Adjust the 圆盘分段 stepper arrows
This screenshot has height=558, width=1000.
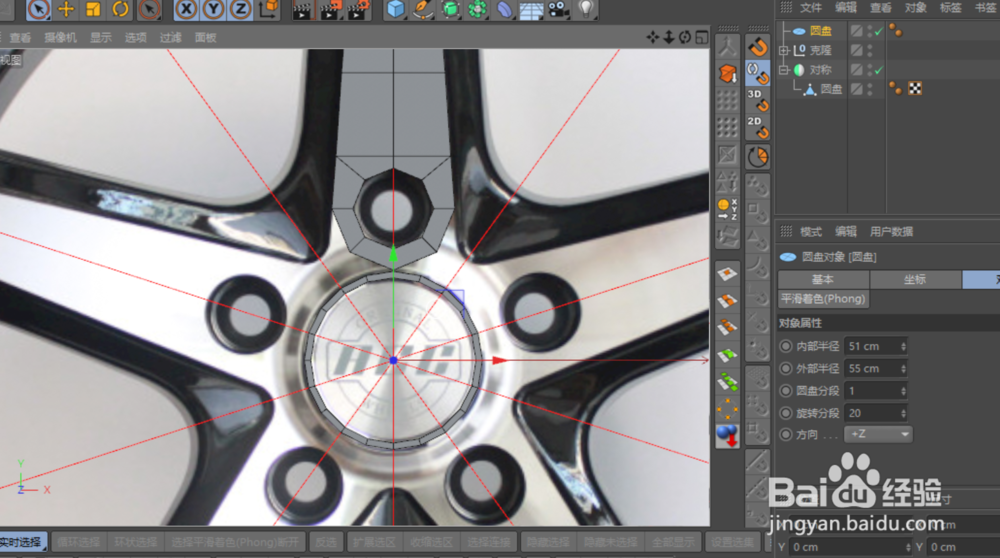(903, 391)
